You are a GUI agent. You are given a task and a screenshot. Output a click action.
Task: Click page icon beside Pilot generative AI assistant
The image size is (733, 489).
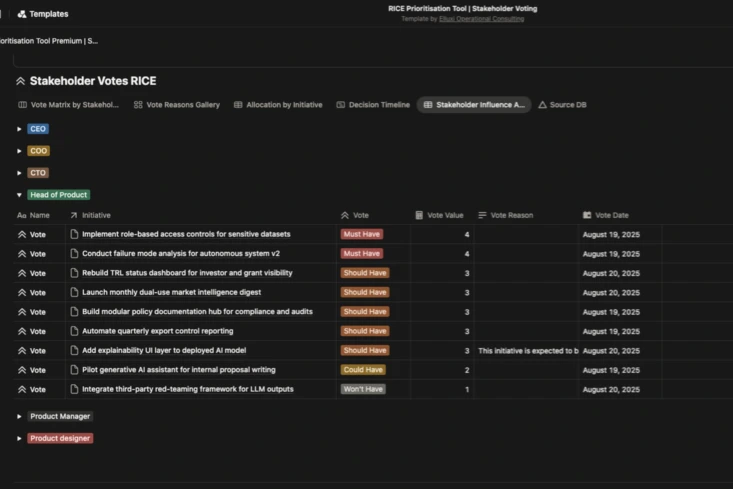74,370
